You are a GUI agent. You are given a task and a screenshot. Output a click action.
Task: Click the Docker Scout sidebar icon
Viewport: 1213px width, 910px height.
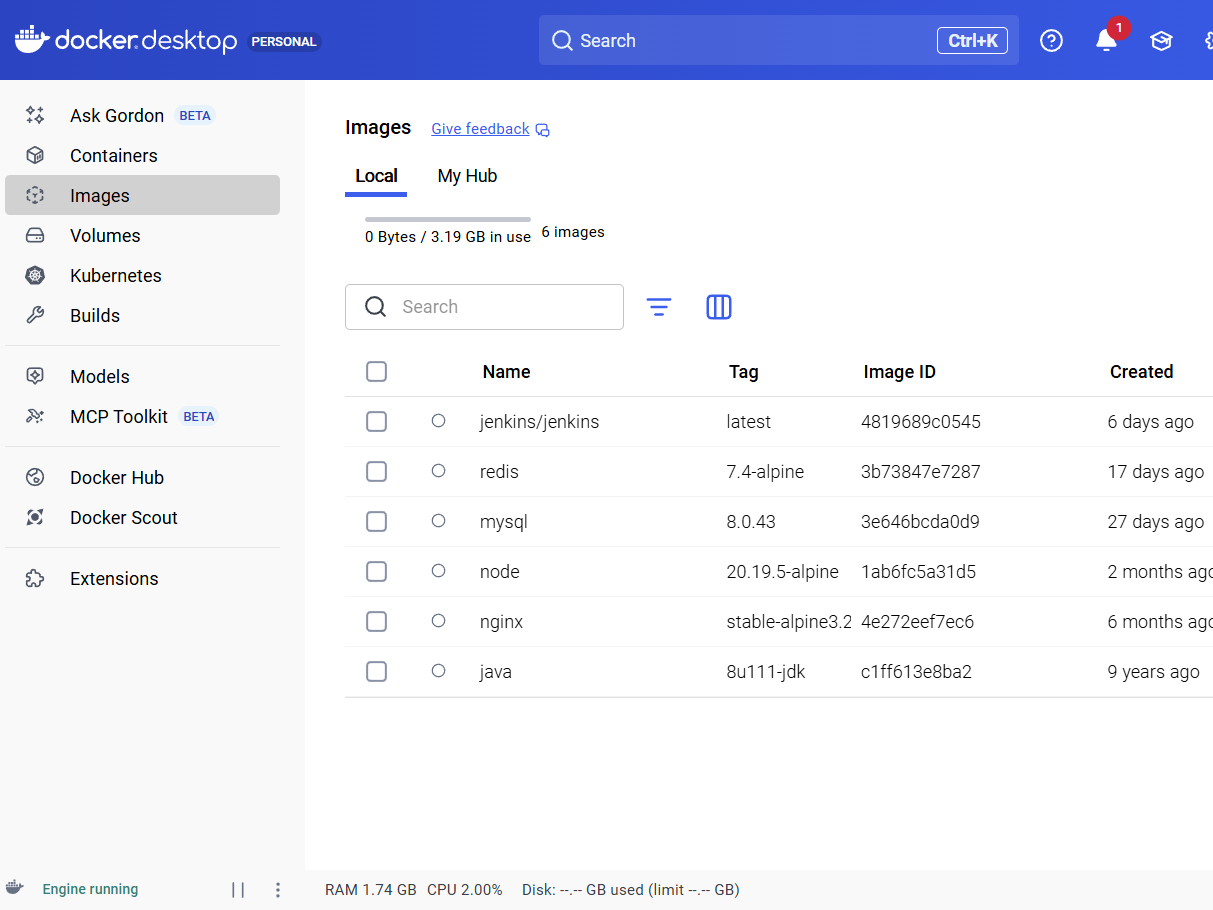point(35,518)
